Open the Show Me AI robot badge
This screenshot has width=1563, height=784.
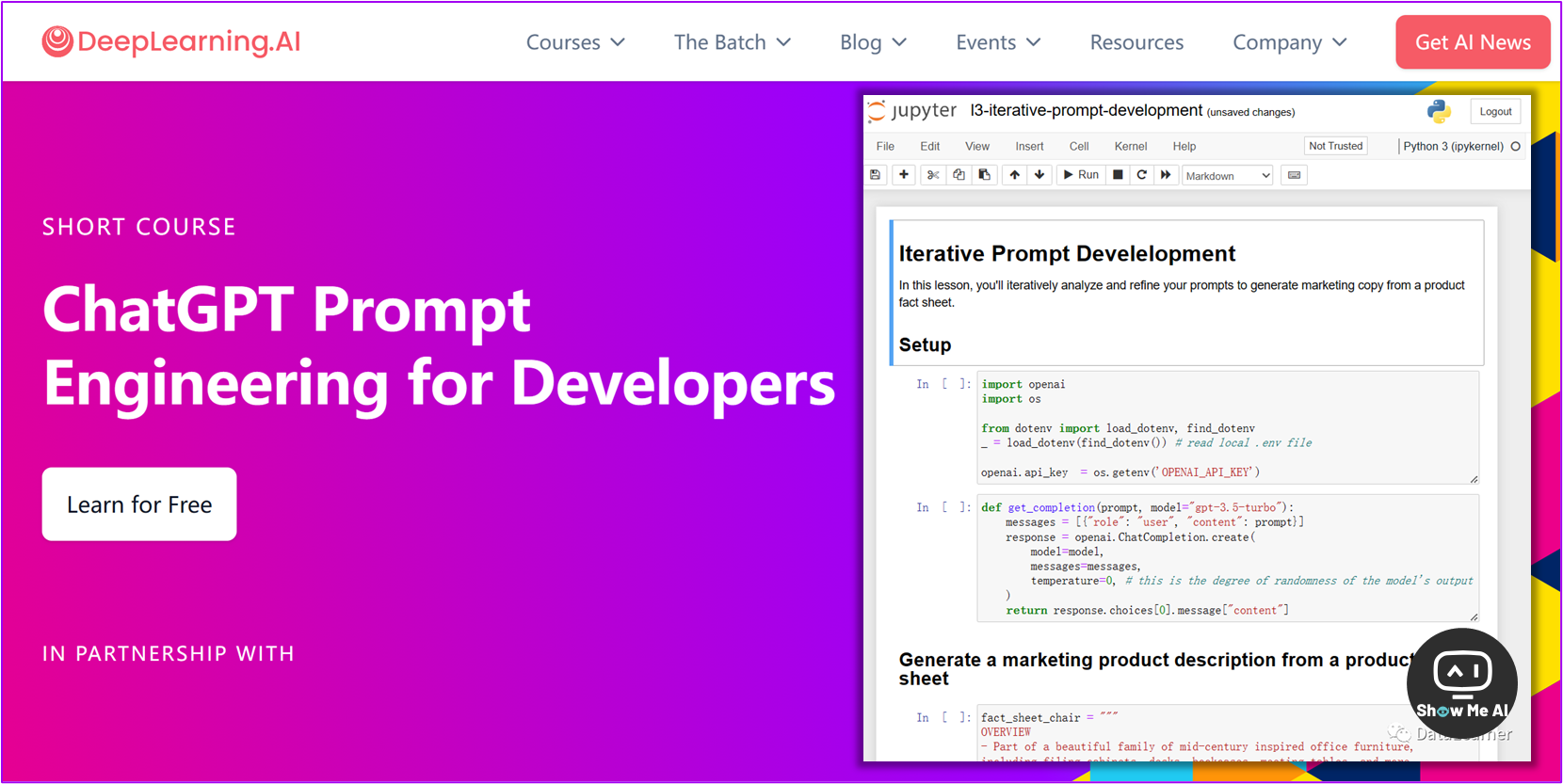coord(1461,684)
